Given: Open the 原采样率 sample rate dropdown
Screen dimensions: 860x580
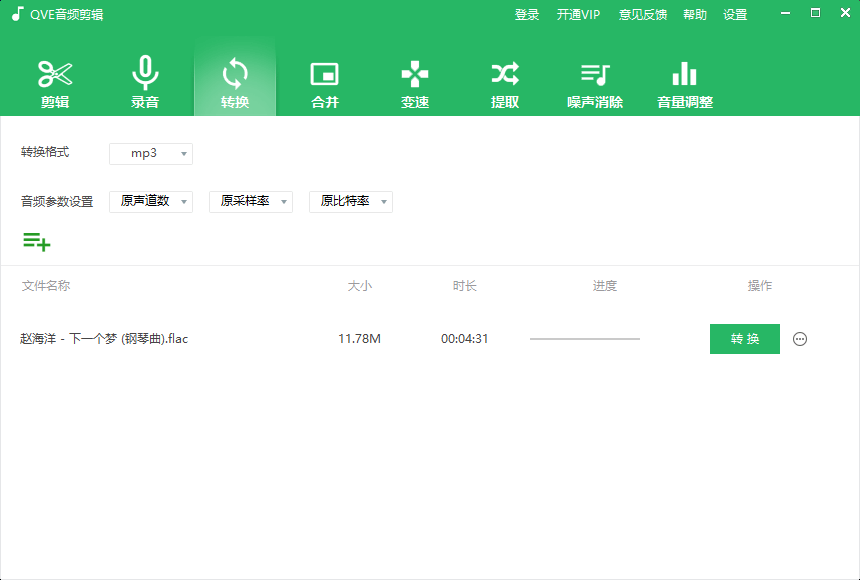Looking at the screenshot, I should tap(250, 201).
